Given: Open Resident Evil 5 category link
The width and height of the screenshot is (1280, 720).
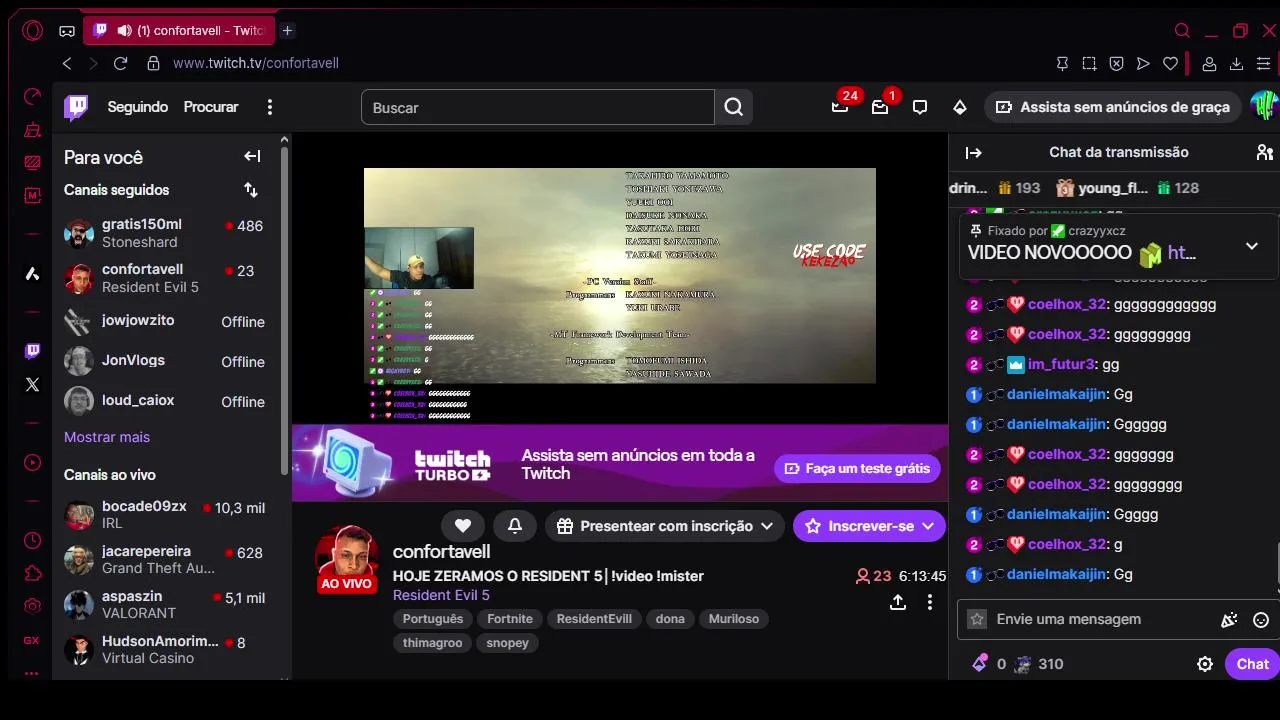Looking at the screenshot, I should pos(441,595).
